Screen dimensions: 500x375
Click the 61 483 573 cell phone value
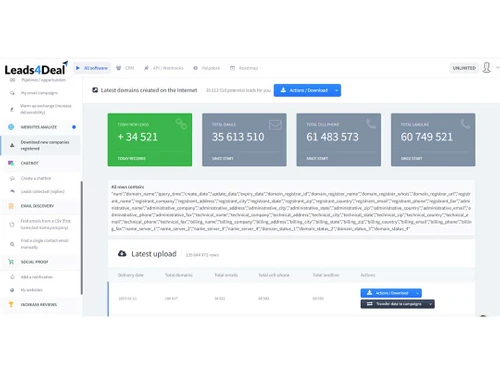point(332,137)
